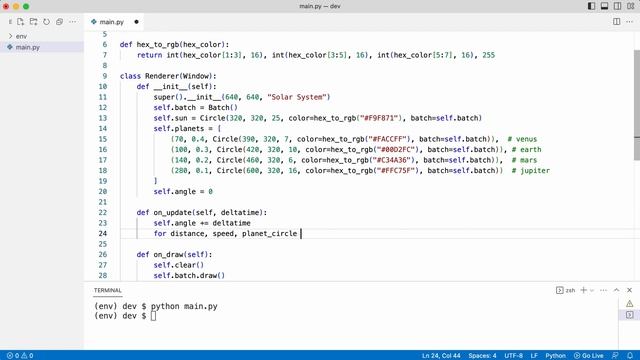640x360 pixels.
Task: Open terminal panel more actions
Action: pos(604,290)
